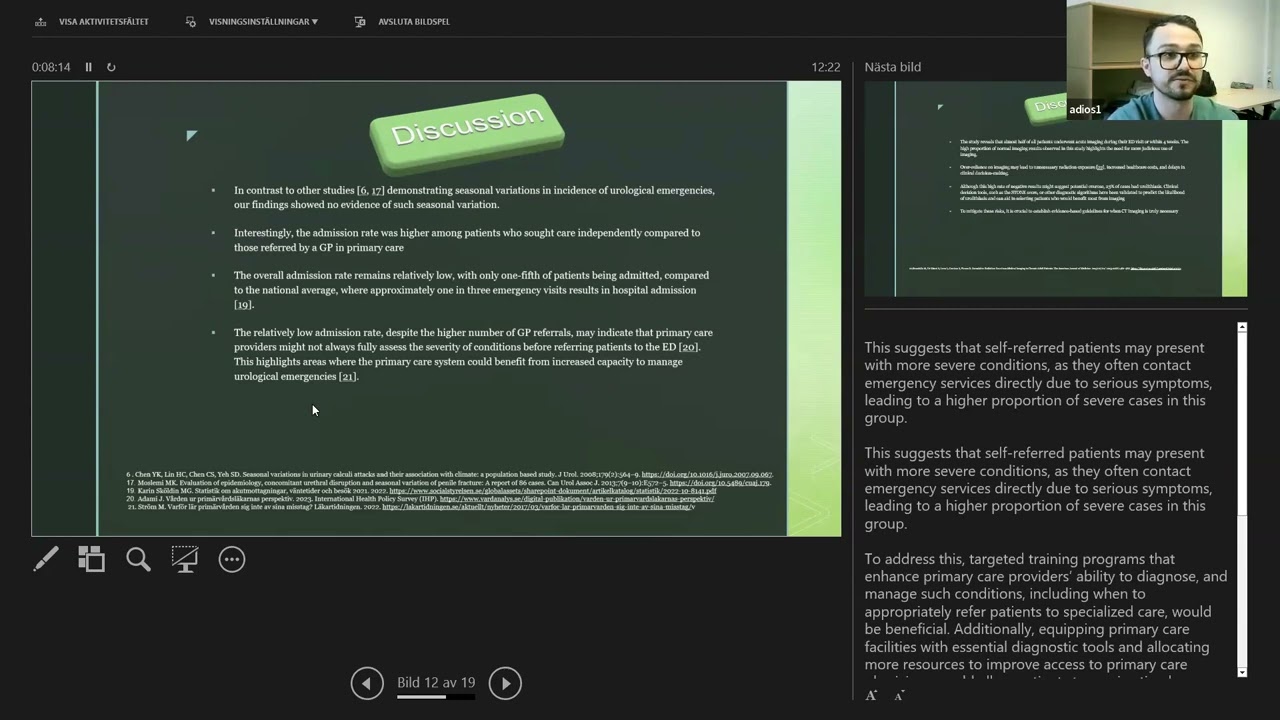Decrease the notes text size
This screenshot has width=1280, height=720.
click(x=899, y=695)
